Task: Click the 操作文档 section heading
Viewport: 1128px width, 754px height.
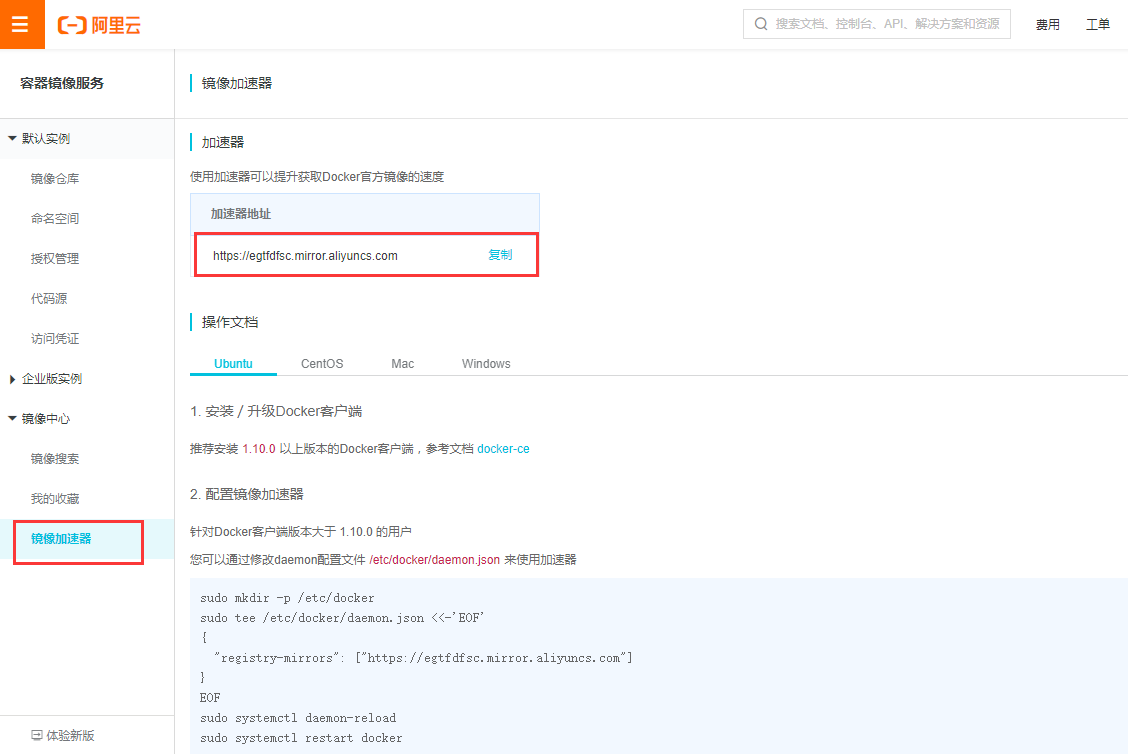Action: click(229, 322)
